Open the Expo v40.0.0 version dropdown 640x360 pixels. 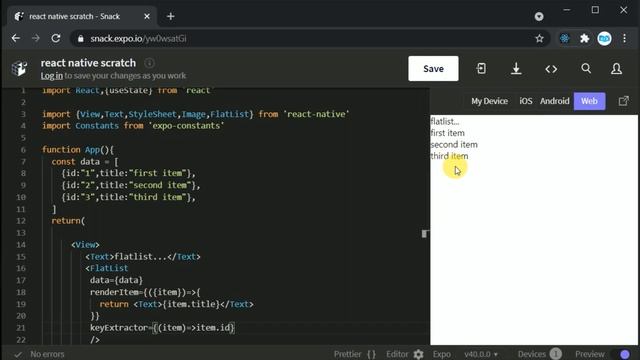[480, 354]
